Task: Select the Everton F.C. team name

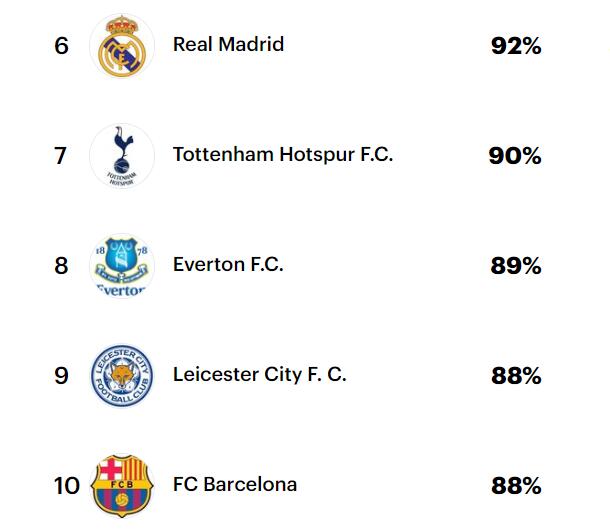Action: point(228,264)
